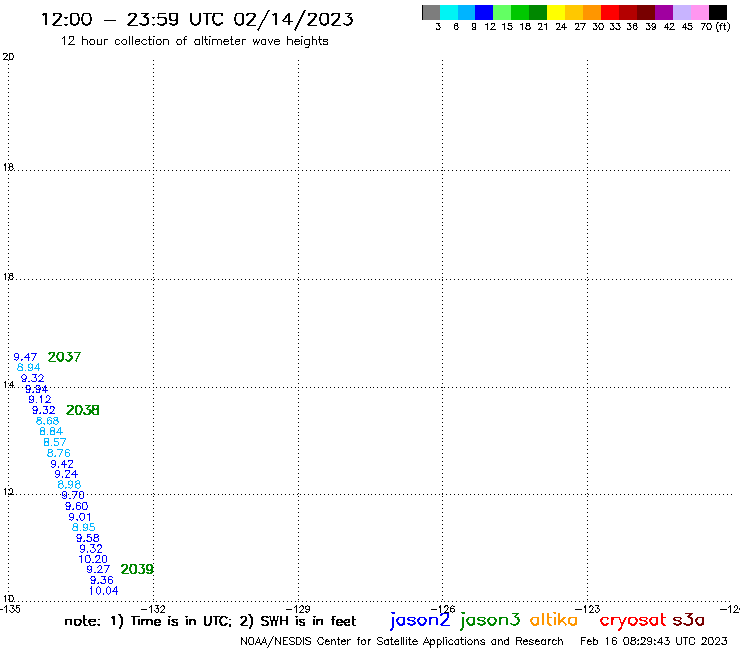The height and width of the screenshot is (650, 740).
Task: Click the gray swatch in the color scale
Action: click(x=431, y=12)
